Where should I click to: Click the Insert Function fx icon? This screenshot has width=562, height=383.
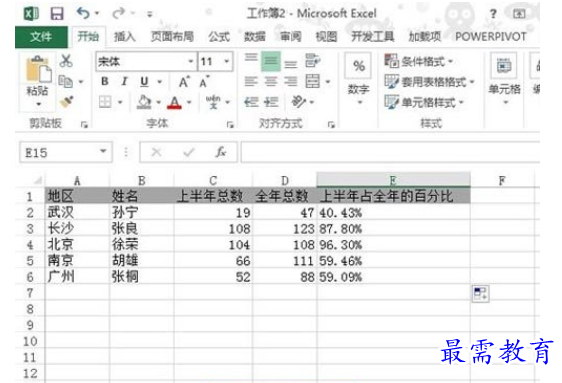click(x=221, y=152)
